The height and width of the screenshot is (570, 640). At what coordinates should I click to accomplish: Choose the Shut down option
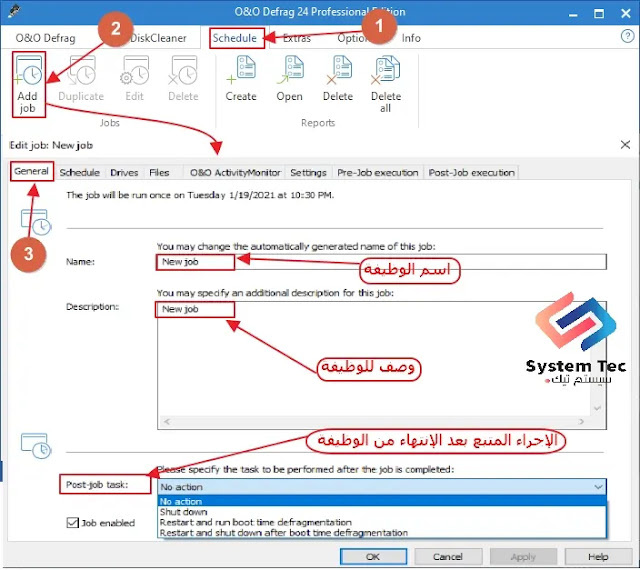click(382, 512)
